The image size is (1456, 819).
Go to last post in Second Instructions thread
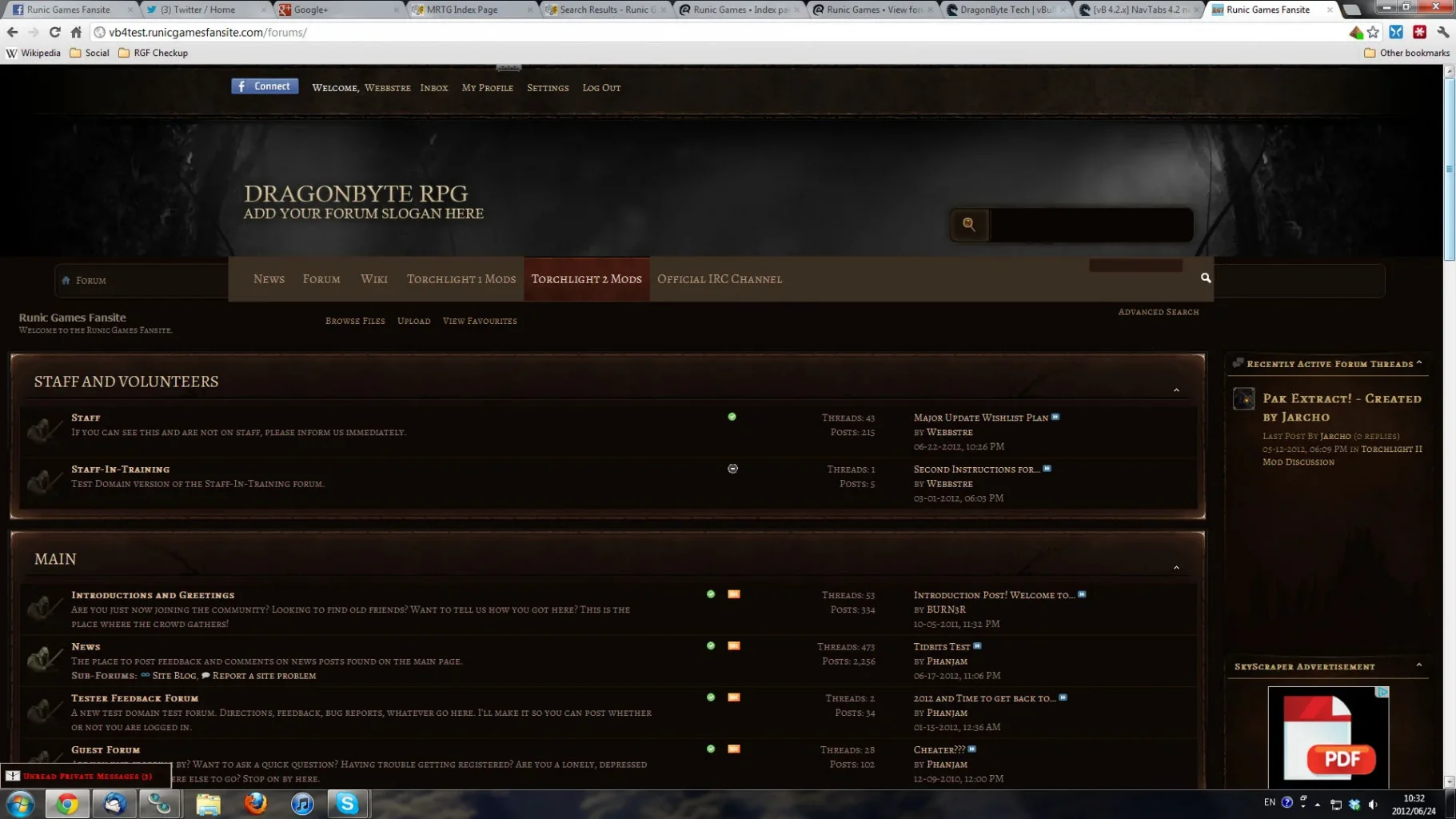click(1047, 469)
